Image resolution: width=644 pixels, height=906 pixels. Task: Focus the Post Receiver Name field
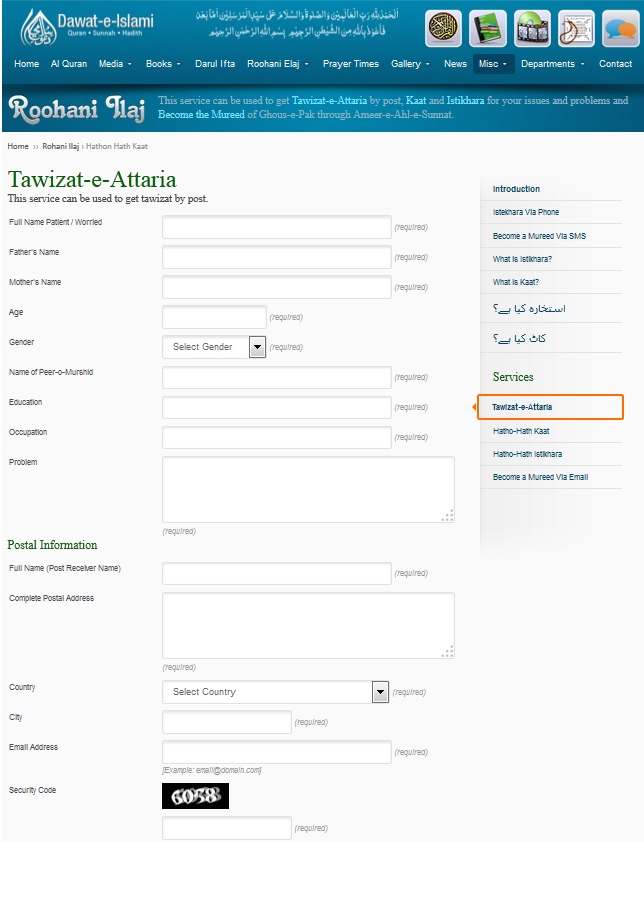[277, 573]
